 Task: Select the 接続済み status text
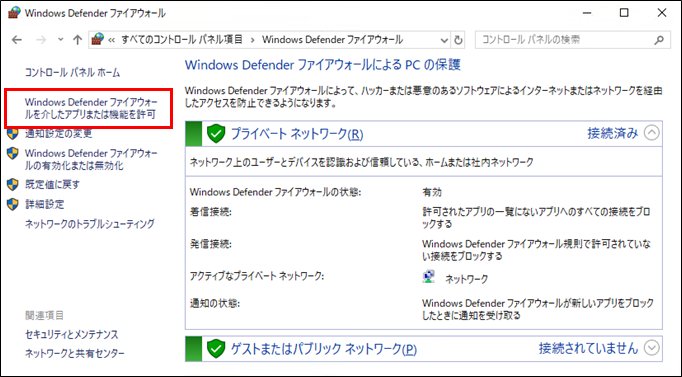point(612,133)
